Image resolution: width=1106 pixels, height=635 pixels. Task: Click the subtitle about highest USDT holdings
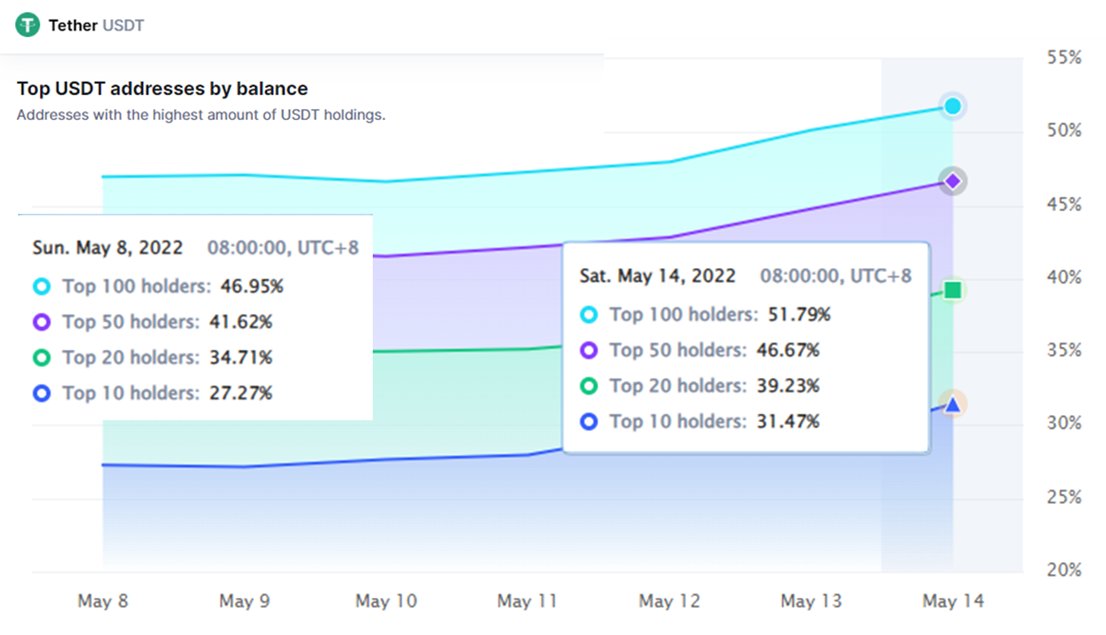201,115
